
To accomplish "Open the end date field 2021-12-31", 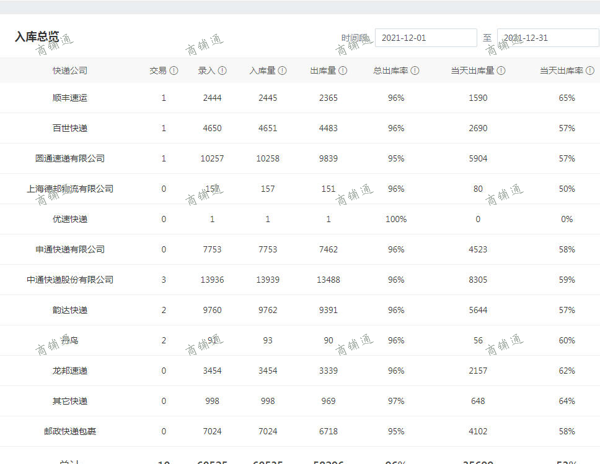I will (547, 38).
